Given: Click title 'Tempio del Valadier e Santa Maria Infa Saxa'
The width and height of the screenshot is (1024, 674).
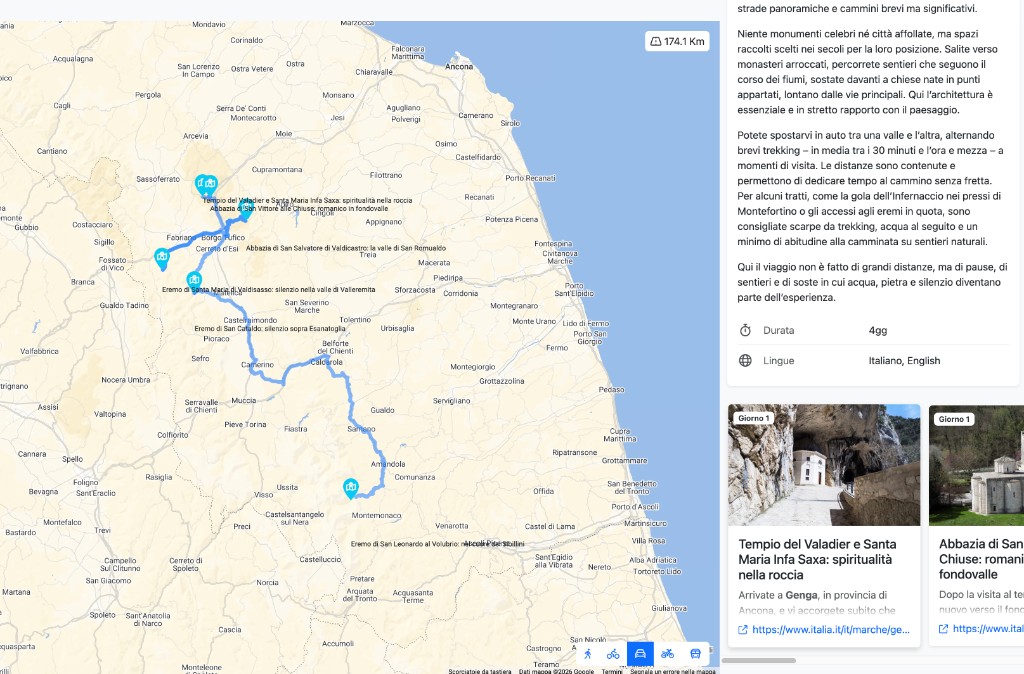Looking at the screenshot, I should point(817,560).
